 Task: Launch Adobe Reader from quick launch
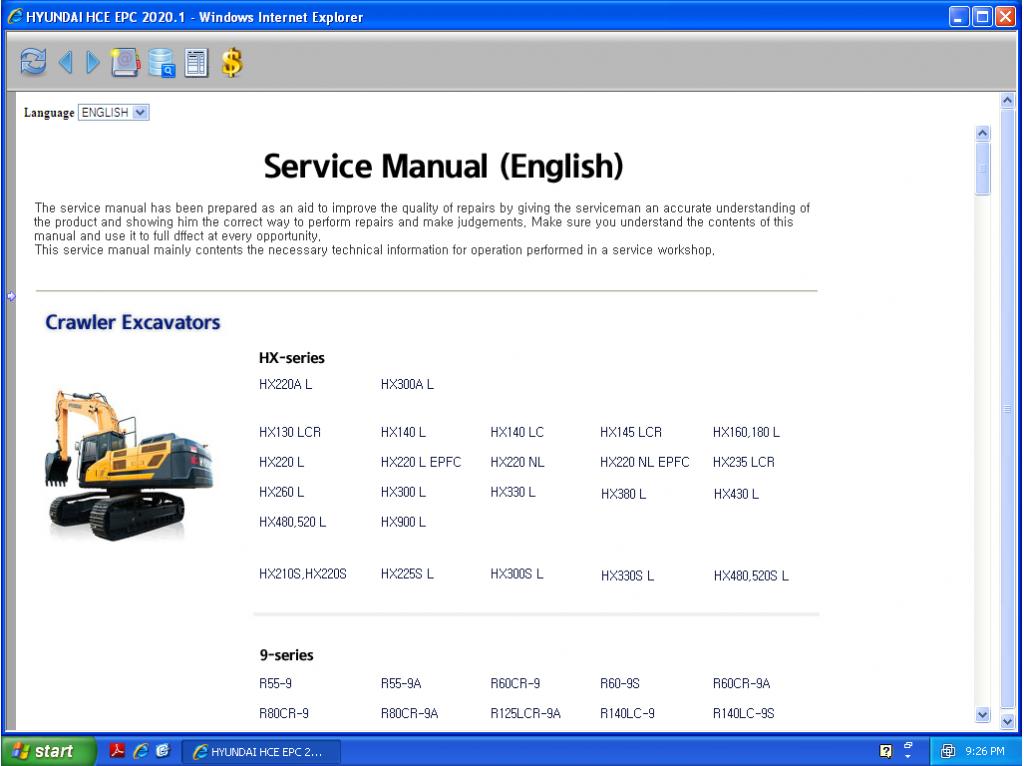click(x=117, y=751)
